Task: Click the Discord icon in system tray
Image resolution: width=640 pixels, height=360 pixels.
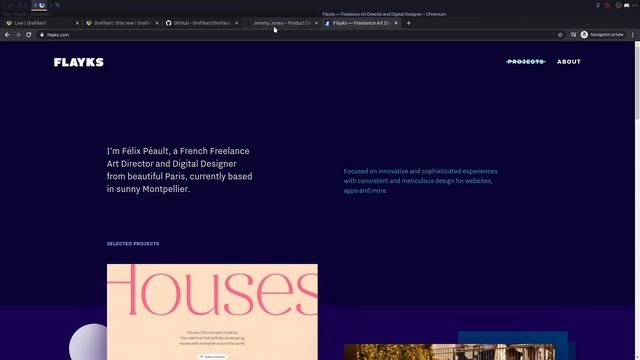Action: 627,5
